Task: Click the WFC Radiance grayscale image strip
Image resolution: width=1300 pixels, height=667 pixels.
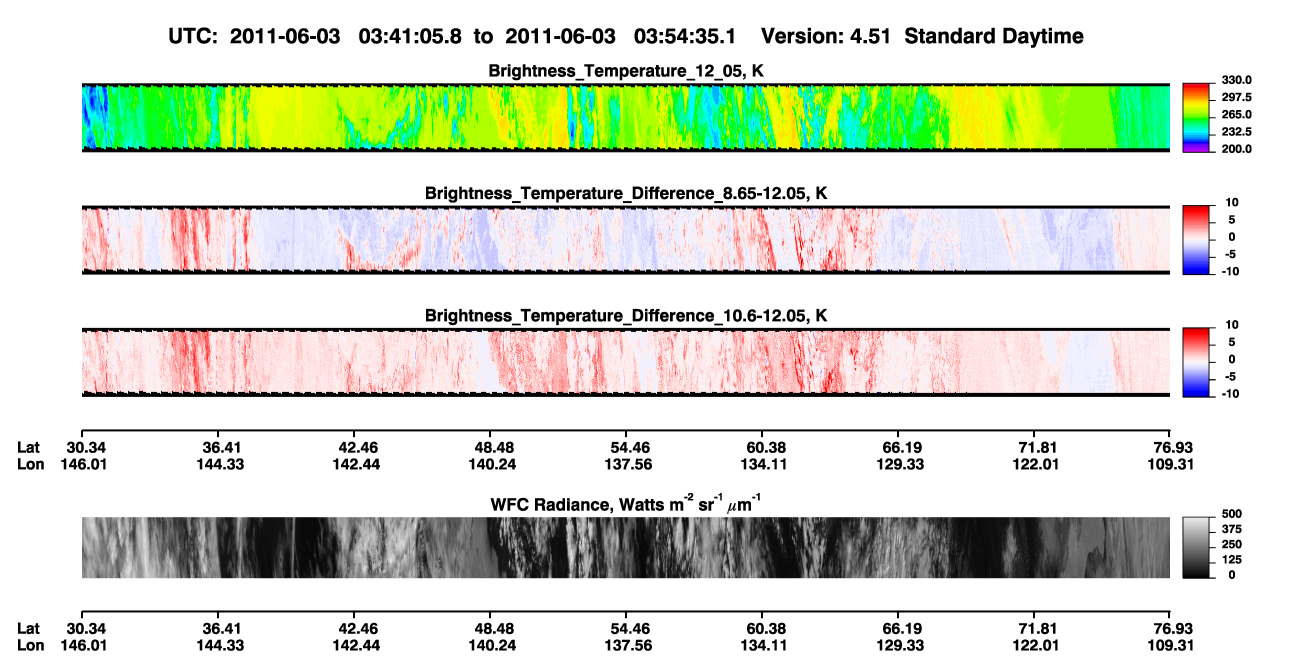Action: click(x=626, y=547)
